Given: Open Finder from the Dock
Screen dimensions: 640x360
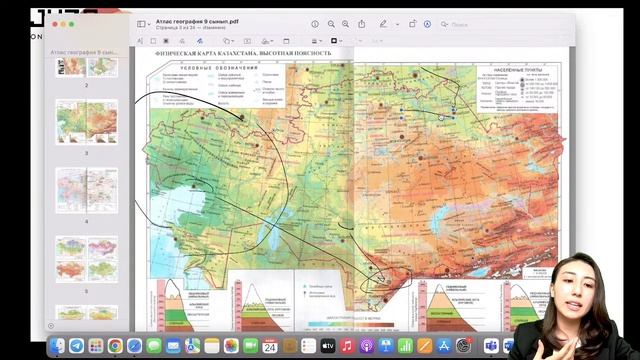Looking at the screenshot, I should 57,346.
